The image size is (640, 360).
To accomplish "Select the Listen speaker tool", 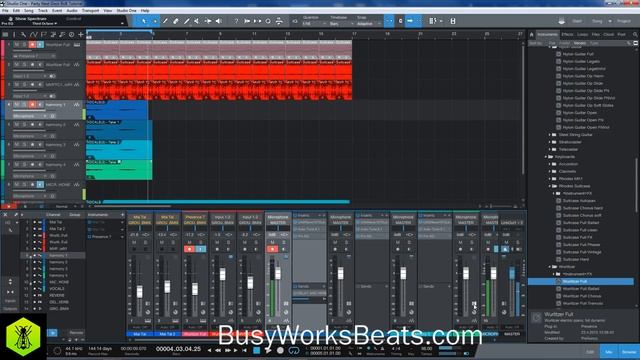I will click(219, 21).
